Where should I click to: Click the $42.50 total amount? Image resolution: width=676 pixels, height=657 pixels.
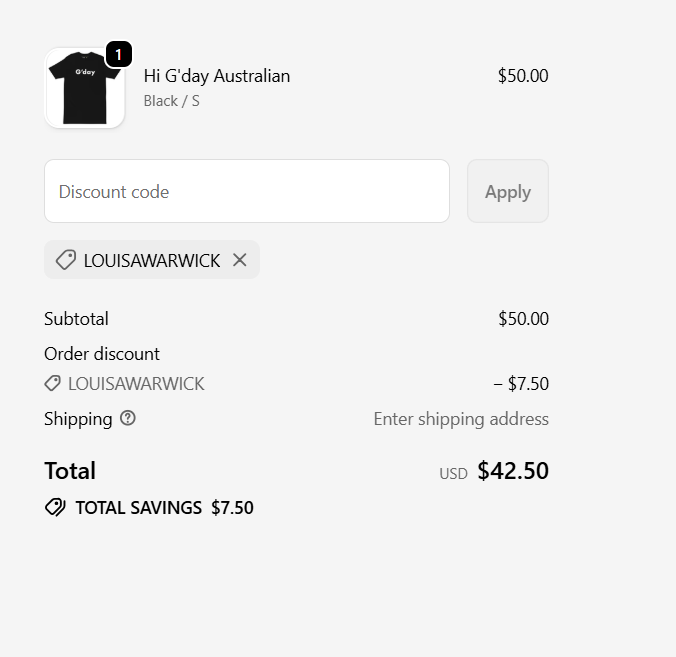[x=513, y=471]
